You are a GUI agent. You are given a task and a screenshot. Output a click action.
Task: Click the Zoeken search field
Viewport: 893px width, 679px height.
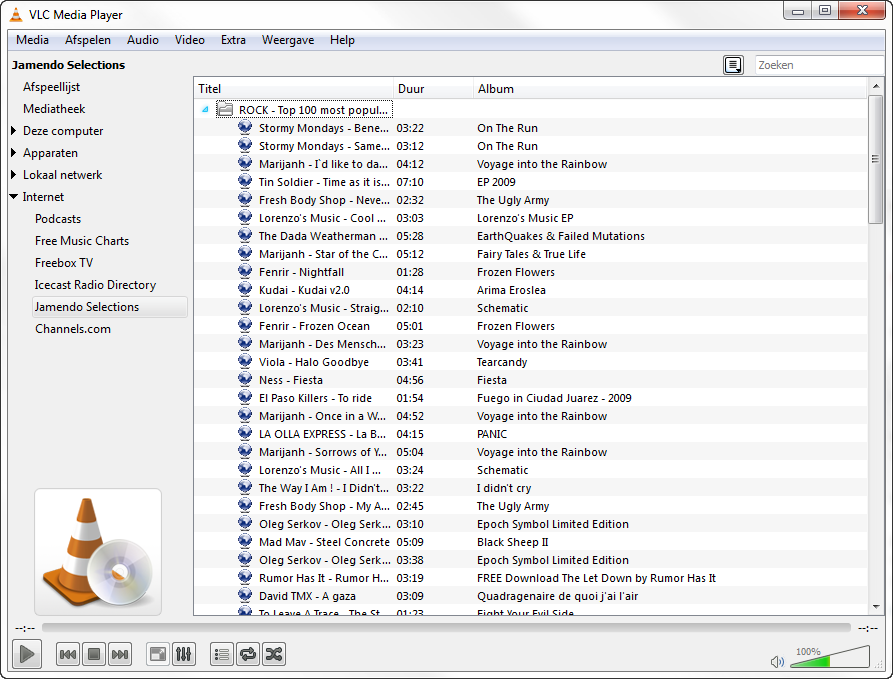pyautogui.click(x=818, y=65)
